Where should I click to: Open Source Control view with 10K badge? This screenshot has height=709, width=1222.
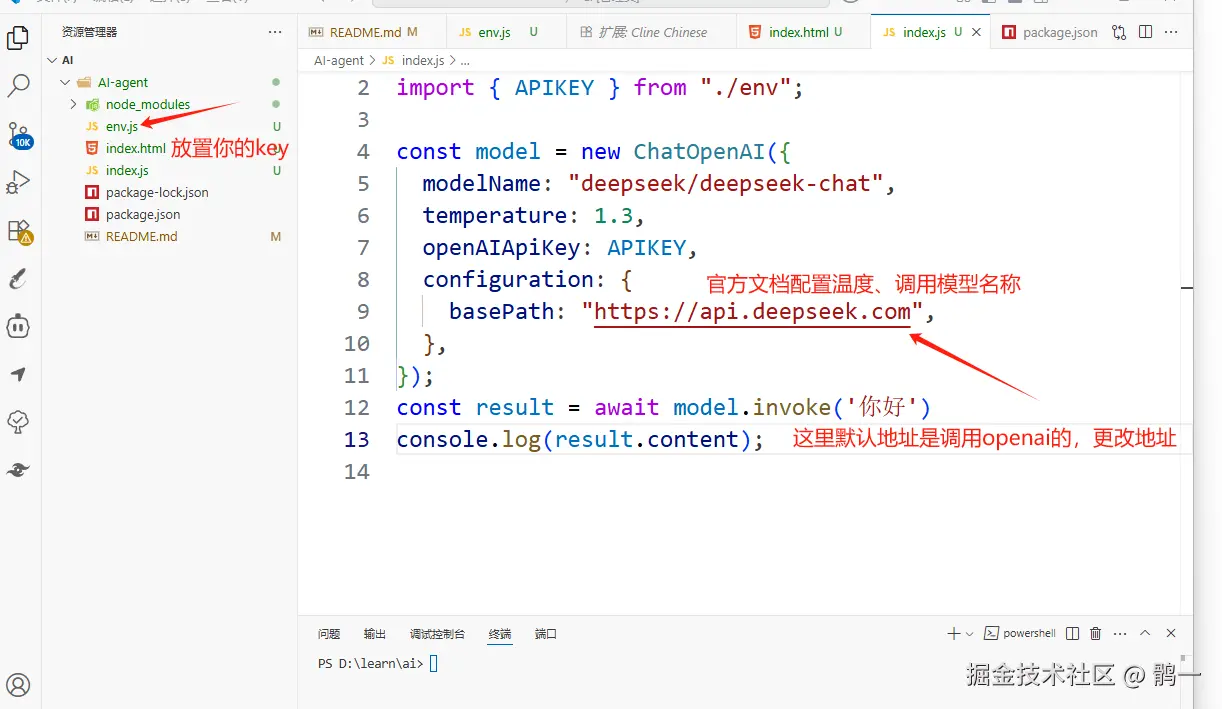click(19, 135)
